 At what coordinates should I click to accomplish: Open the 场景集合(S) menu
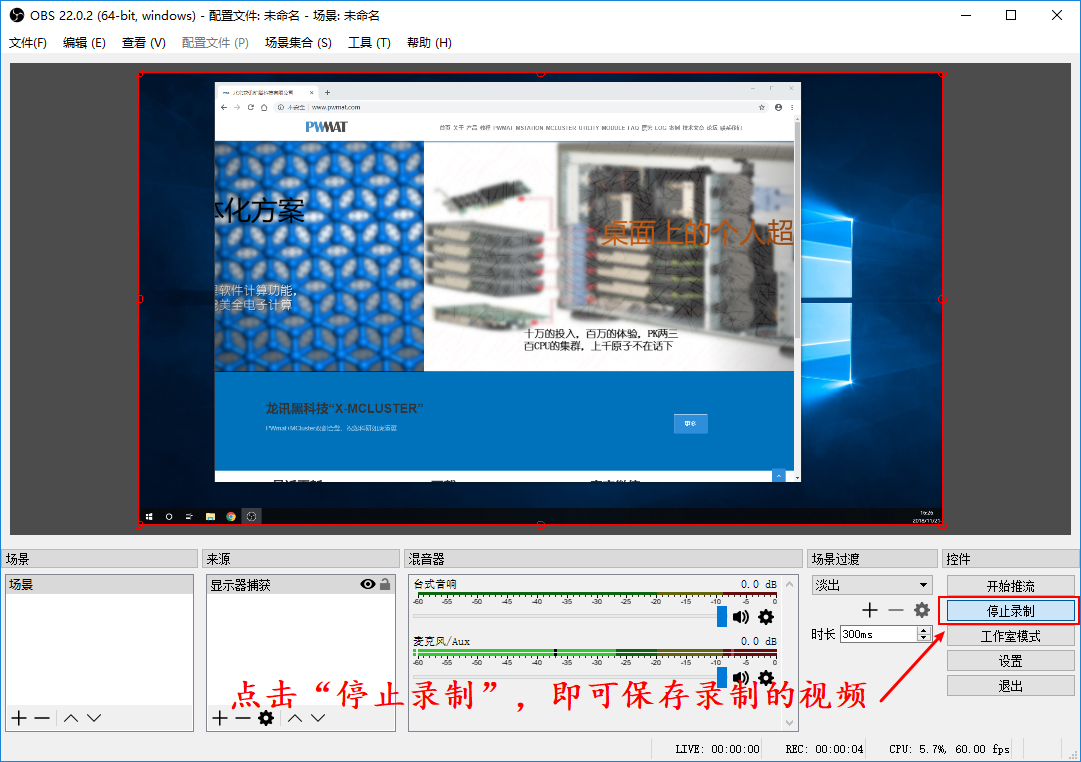pyautogui.click(x=298, y=43)
